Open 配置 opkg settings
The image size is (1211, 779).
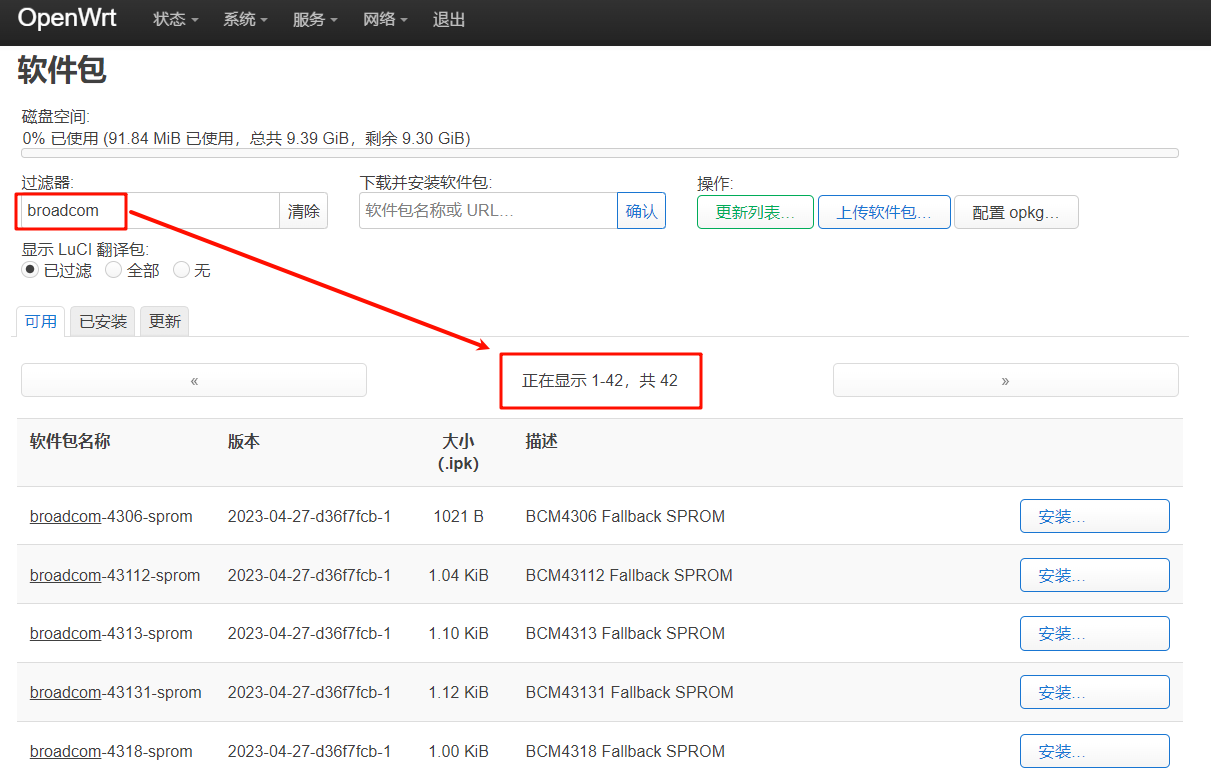(1016, 212)
